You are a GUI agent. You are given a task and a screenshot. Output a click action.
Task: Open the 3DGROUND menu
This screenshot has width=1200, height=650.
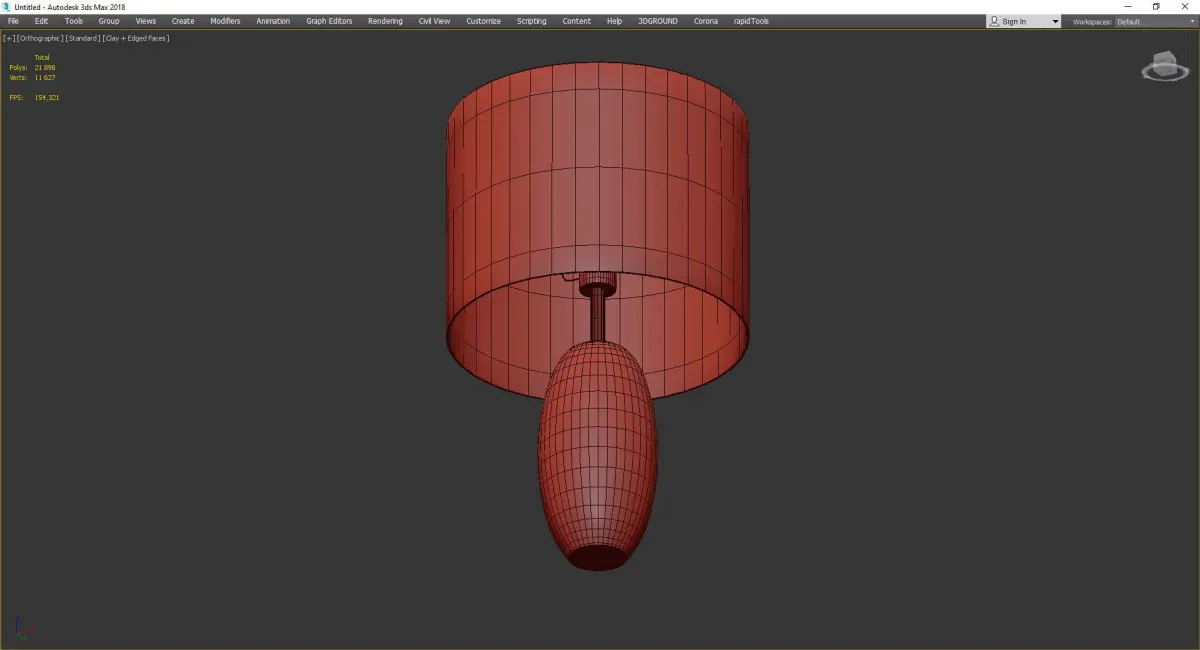click(657, 21)
